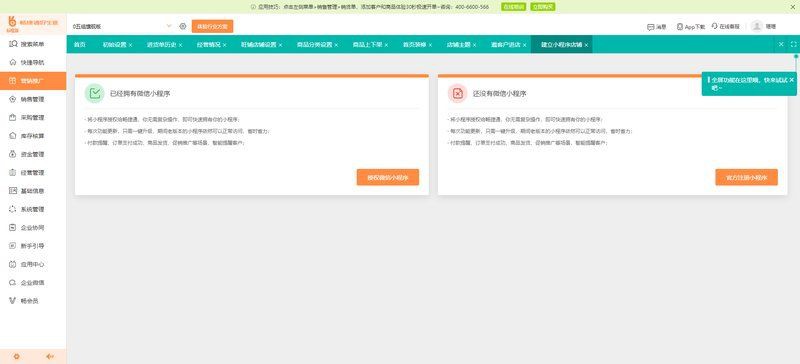Open 库存核算 in the sidebar

coord(33,136)
